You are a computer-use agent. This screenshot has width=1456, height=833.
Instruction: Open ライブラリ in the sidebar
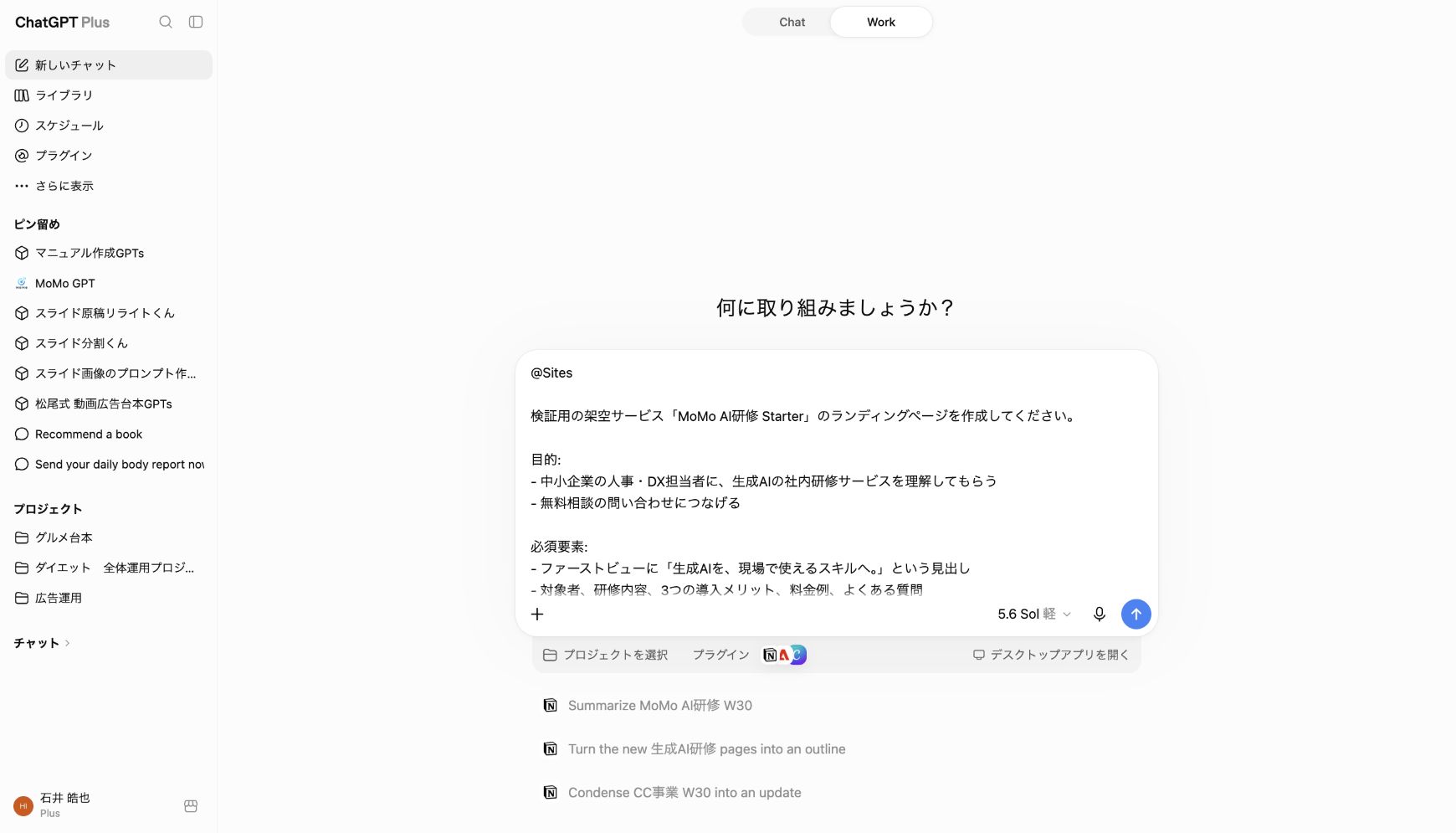coord(109,95)
